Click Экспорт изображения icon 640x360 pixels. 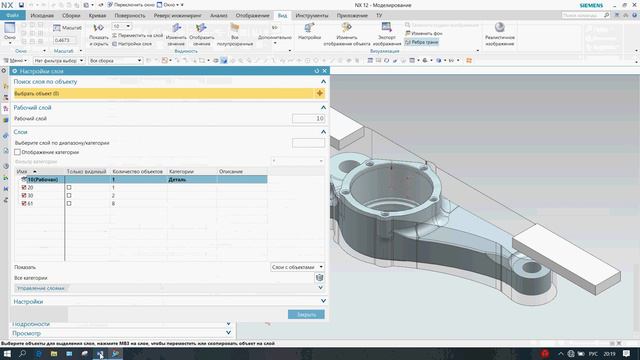(387, 27)
